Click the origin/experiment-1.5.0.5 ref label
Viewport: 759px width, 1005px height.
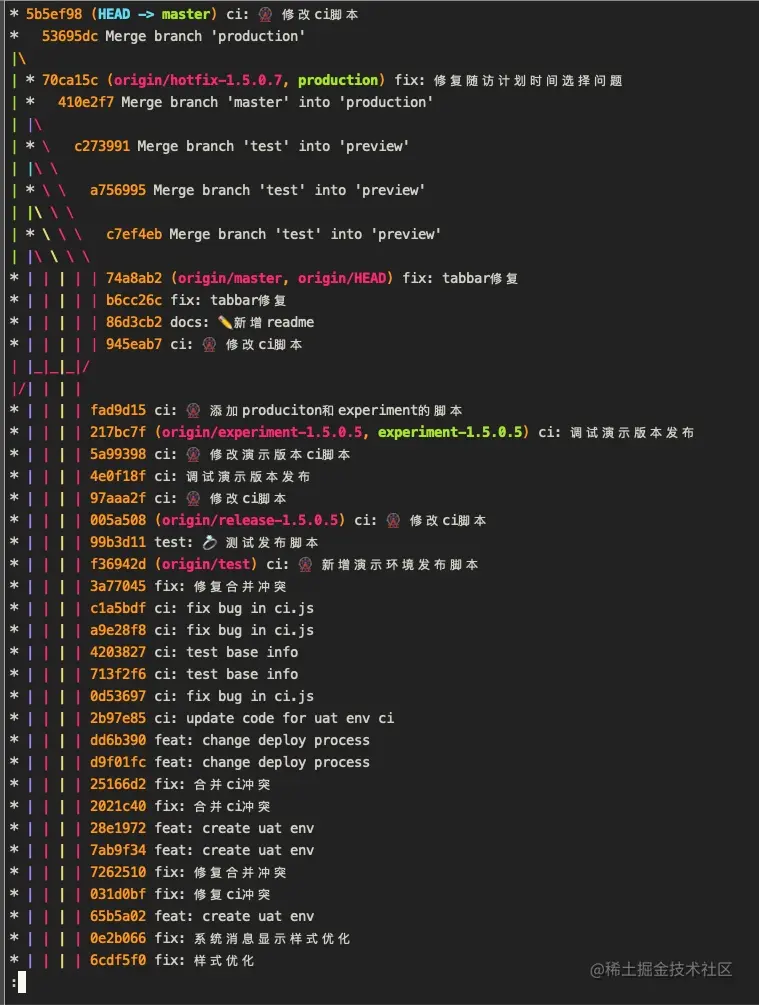point(262,433)
